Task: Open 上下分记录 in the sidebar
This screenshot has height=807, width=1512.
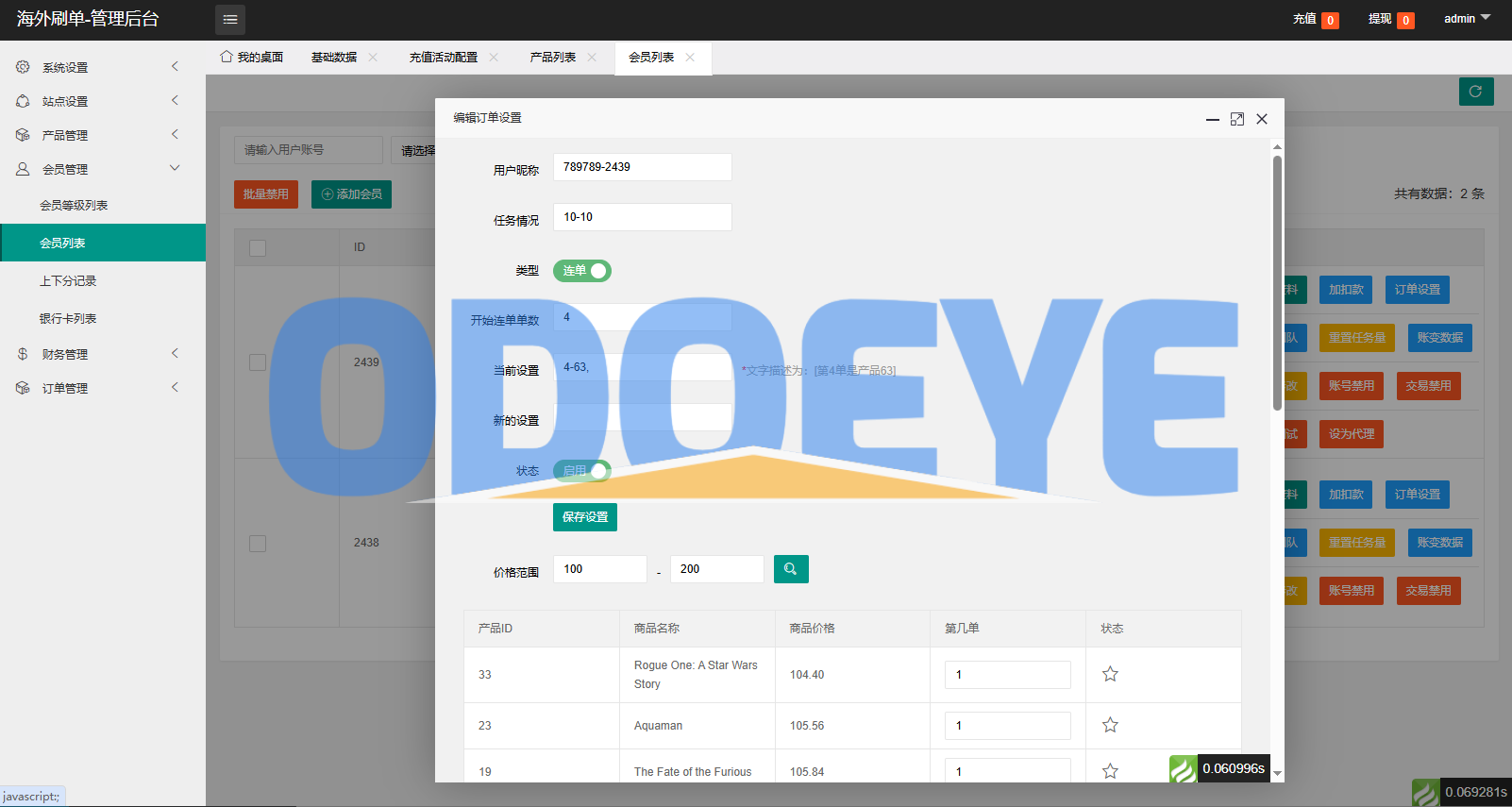Action: (x=68, y=281)
